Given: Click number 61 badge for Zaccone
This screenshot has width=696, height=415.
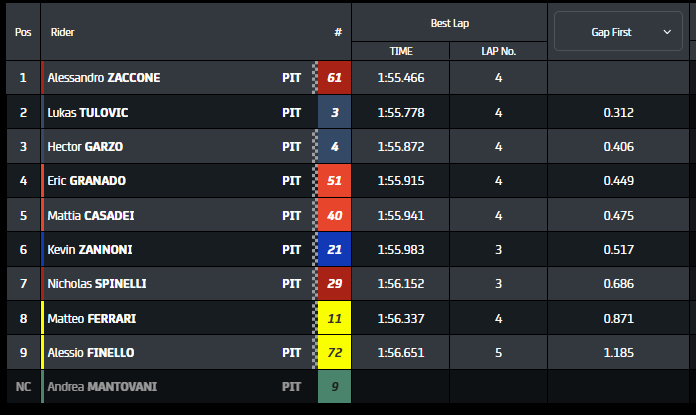Looking at the screenshot, I should [334, 78].
